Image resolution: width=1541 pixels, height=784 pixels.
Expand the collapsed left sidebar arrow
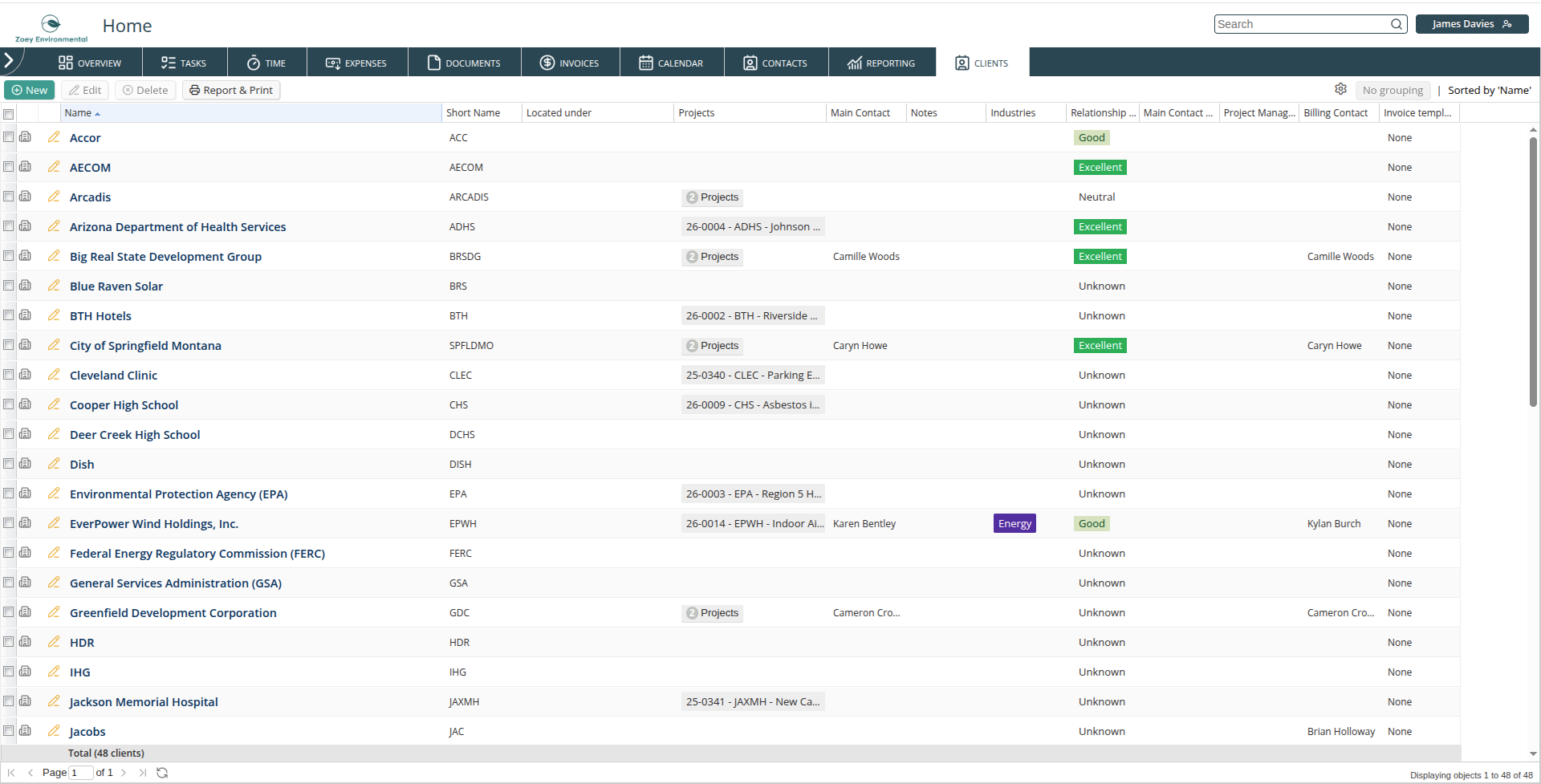[9, 60]
